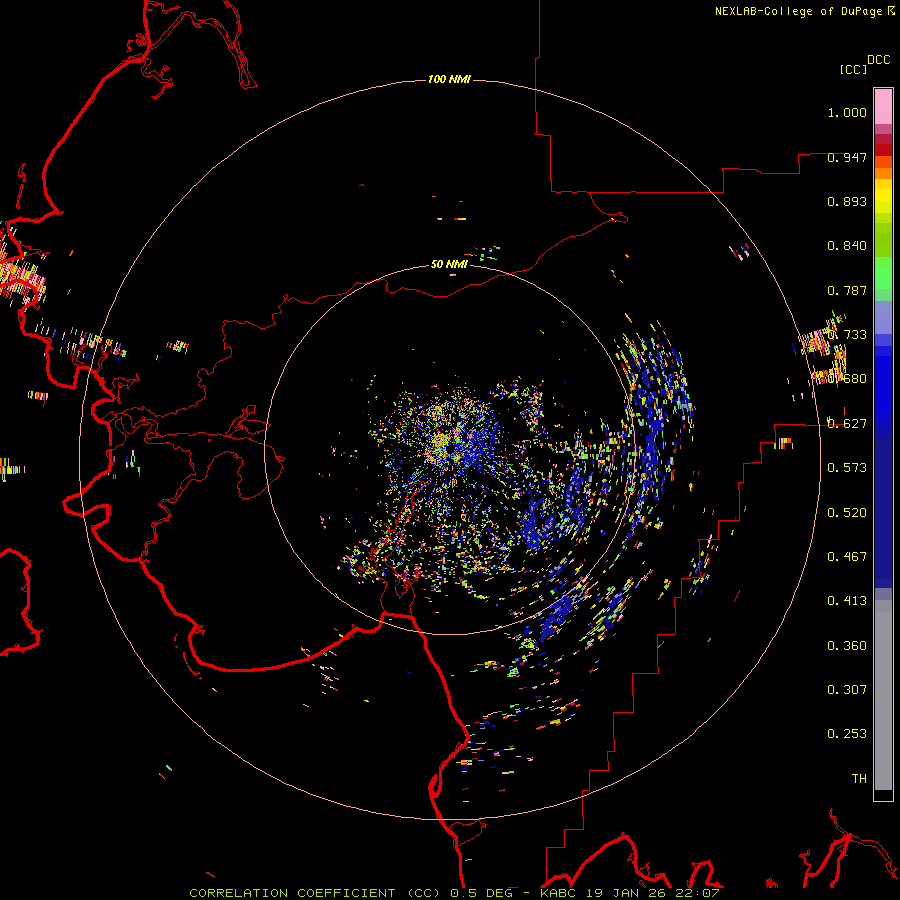Viewport: 900px width, 900px height.
Task: Click the 0.733 scale value
Action: click(847, 335)
